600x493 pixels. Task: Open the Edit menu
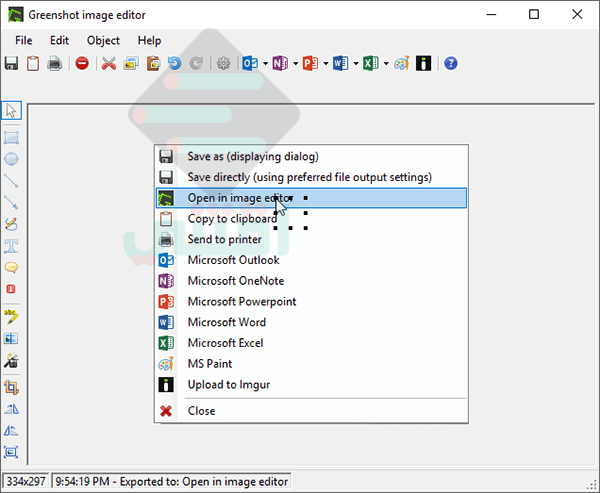pos(59,41)
